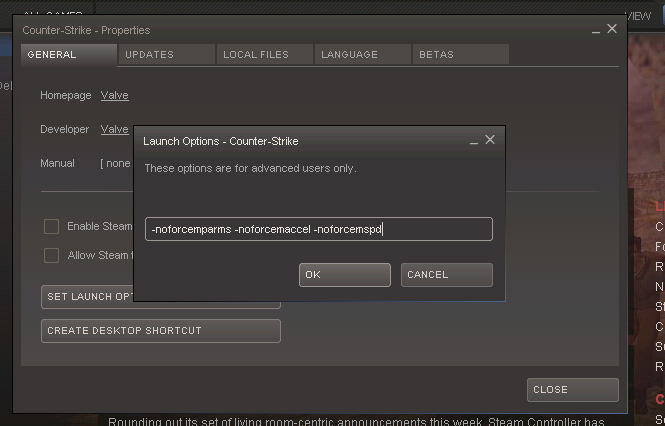The image size is (665, 426).
Task: Close the Counter-Strike Properties window with the Close button
Action: [x=573, y=390]
